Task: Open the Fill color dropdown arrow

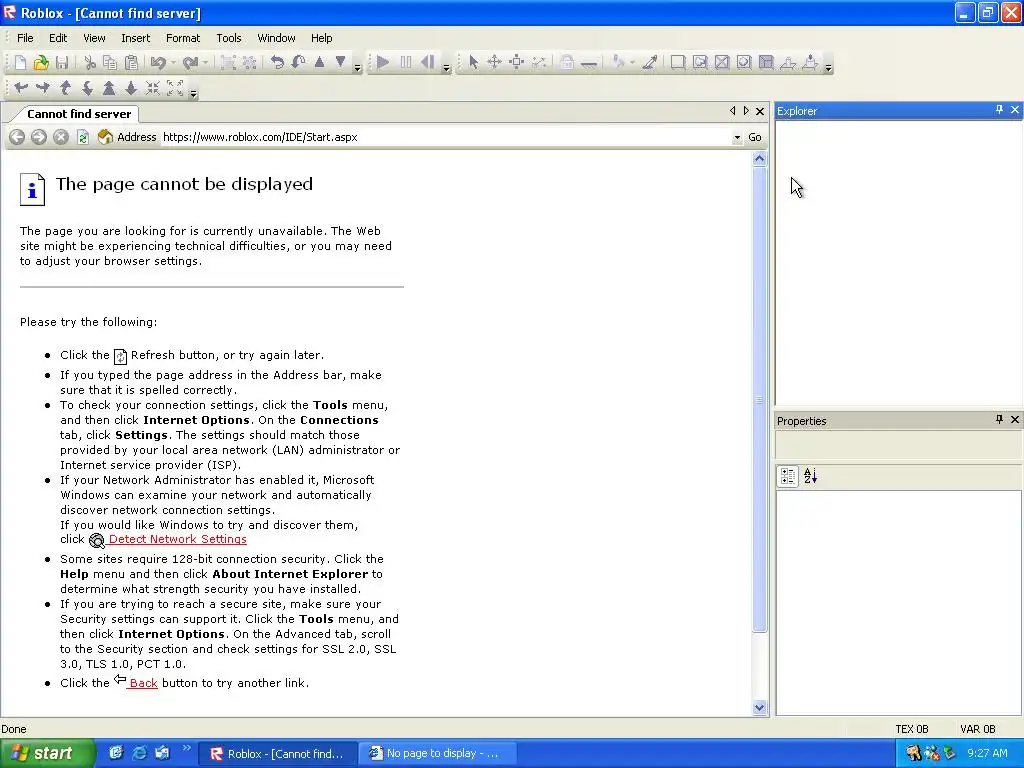Action: point(632,63)
